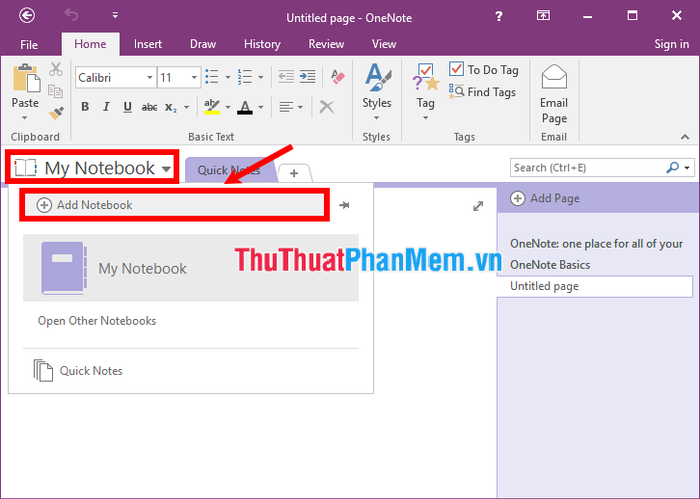700x499 pixels.
Task: Apply numbered list formatting
Action: pyautogui.click(x=245, y=77)
